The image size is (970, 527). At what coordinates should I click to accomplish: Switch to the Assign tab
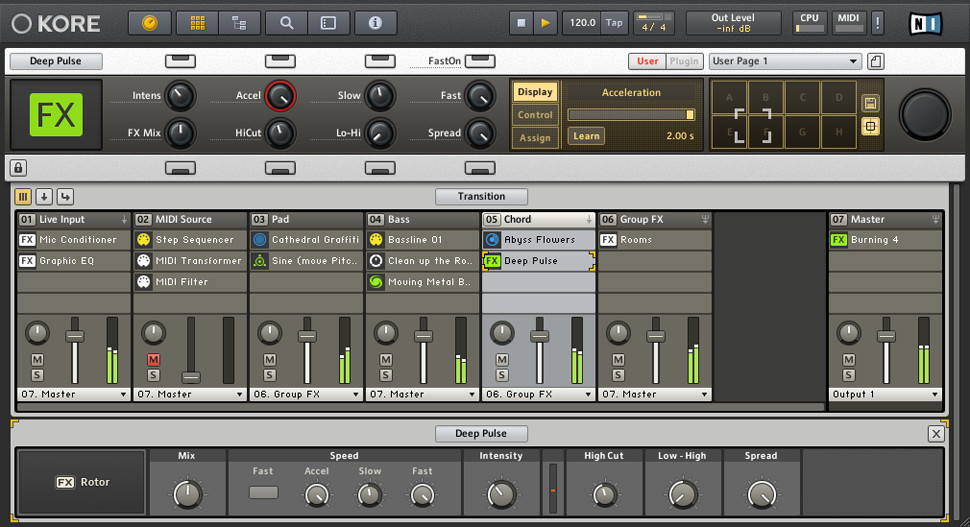click(x=535, y=138)
